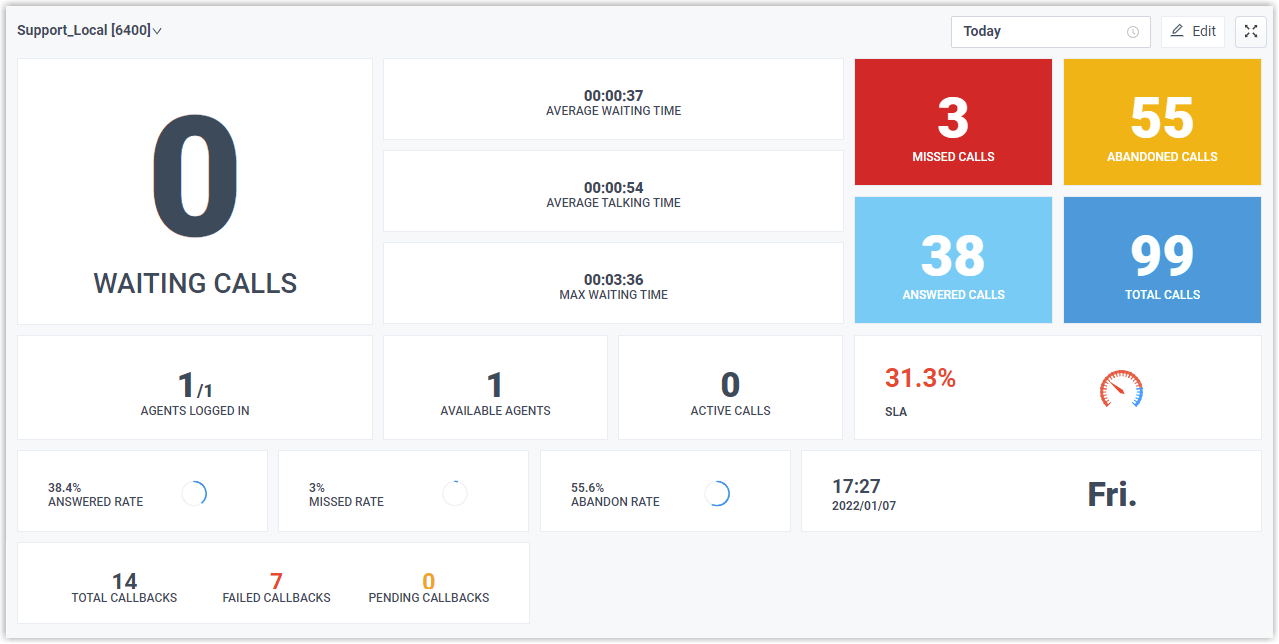Image resolution: width=1279 pixels, height=644 pixels.
Task: Click the ACTIVE CALLS label
Action: click(x=730, y=411)
